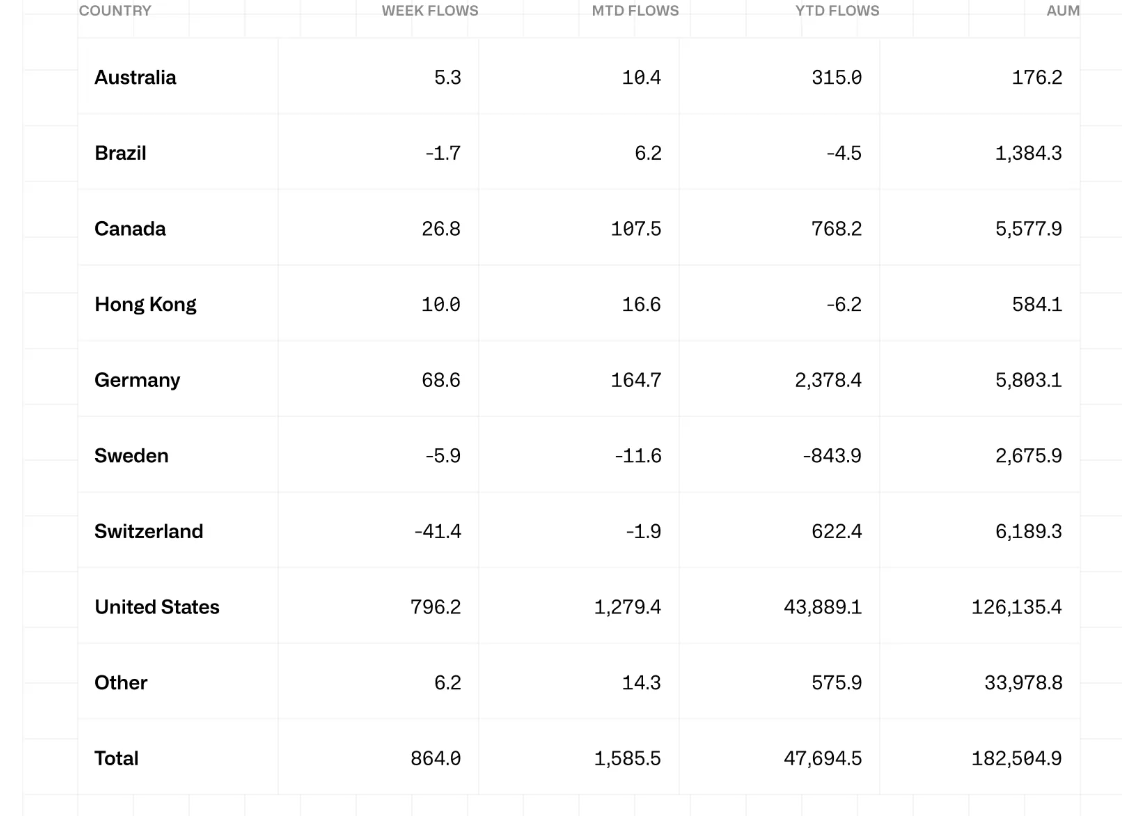Screen dimensions: 1122x816
Task: Click the United States country cell
Action: click(x=157, y=607)
